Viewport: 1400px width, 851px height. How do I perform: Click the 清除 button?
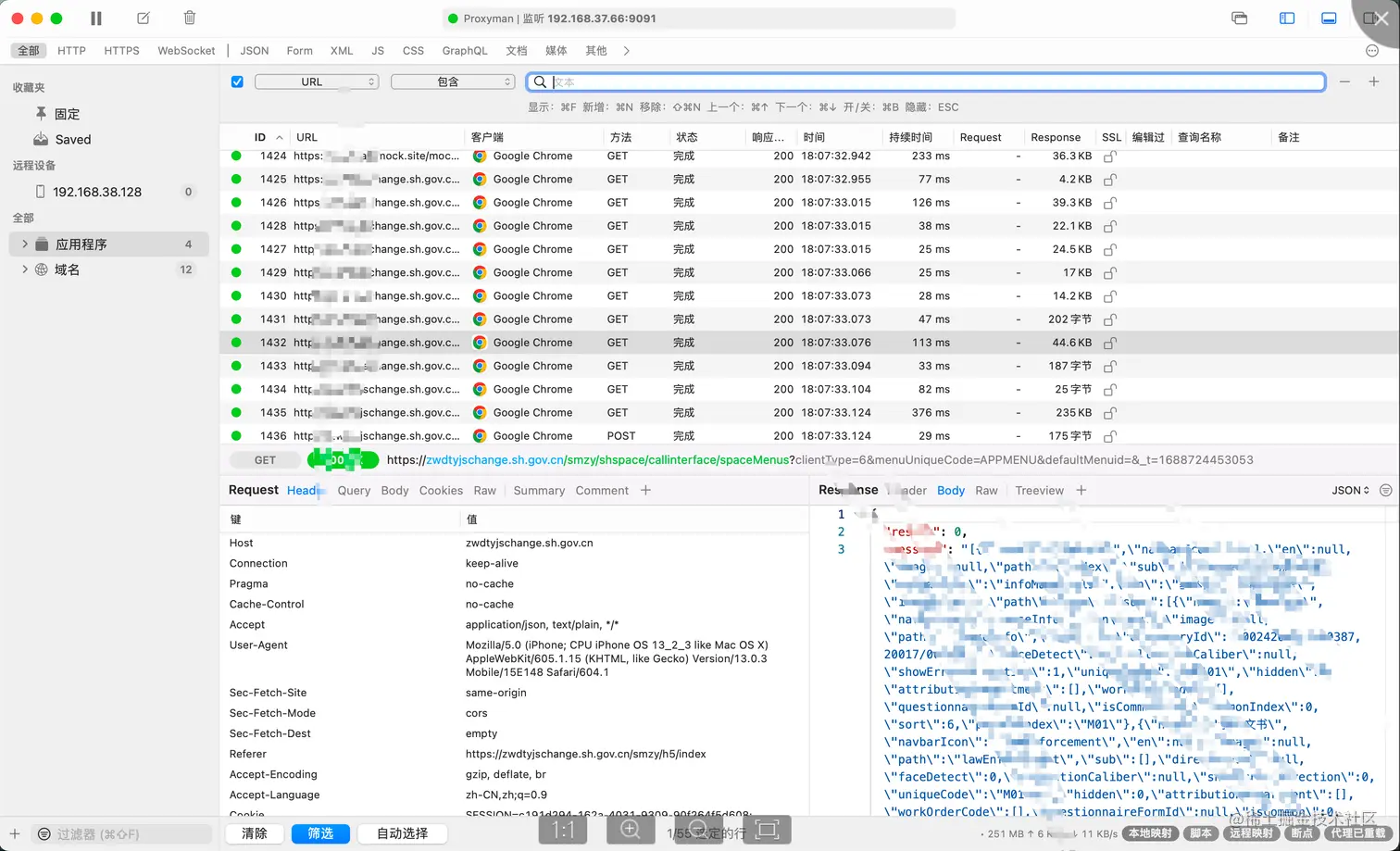click(255, 833)
